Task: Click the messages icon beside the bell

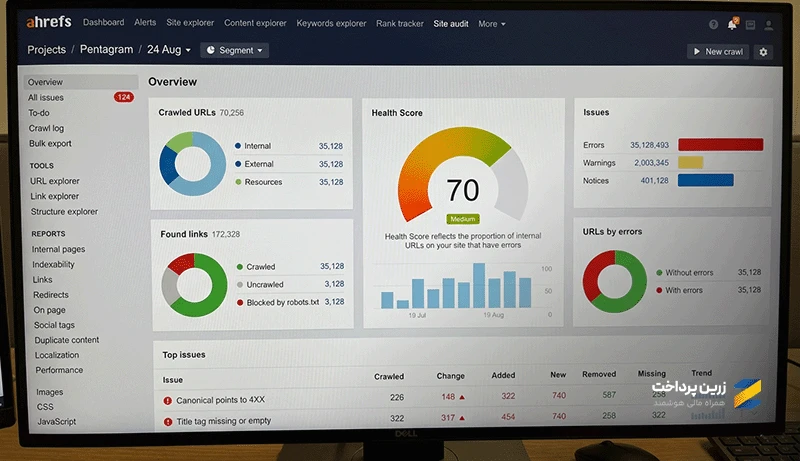Action: pyautogui.click(x=750, y=24)
